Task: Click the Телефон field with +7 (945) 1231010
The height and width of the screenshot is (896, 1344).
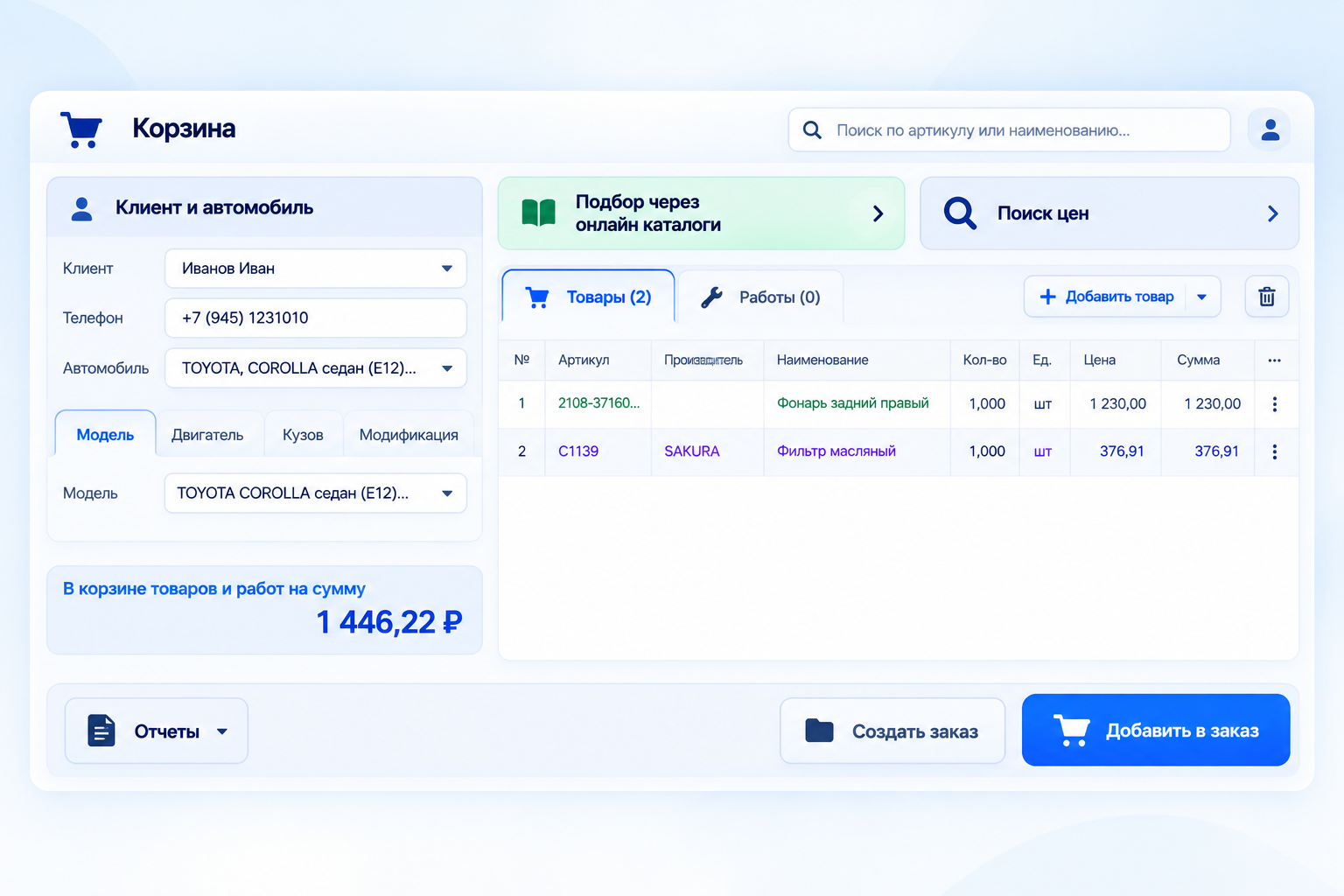Action: (315, 318)
